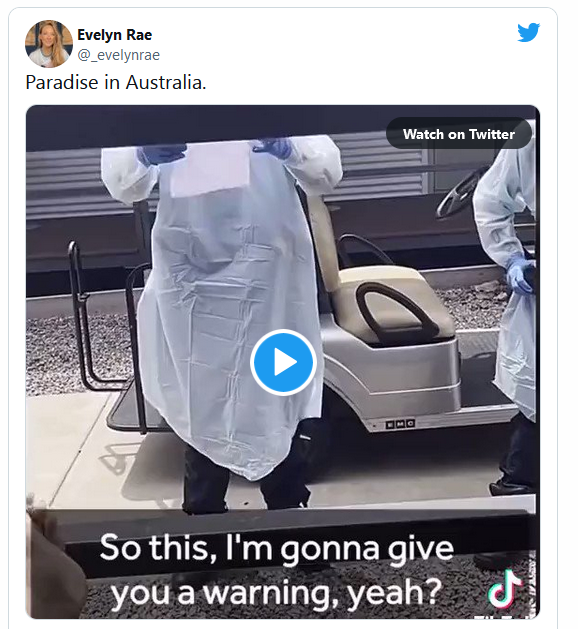Click the EMC badge on the golf cart
The width and height of the screenshot is (578, 629).
(400, 424)
